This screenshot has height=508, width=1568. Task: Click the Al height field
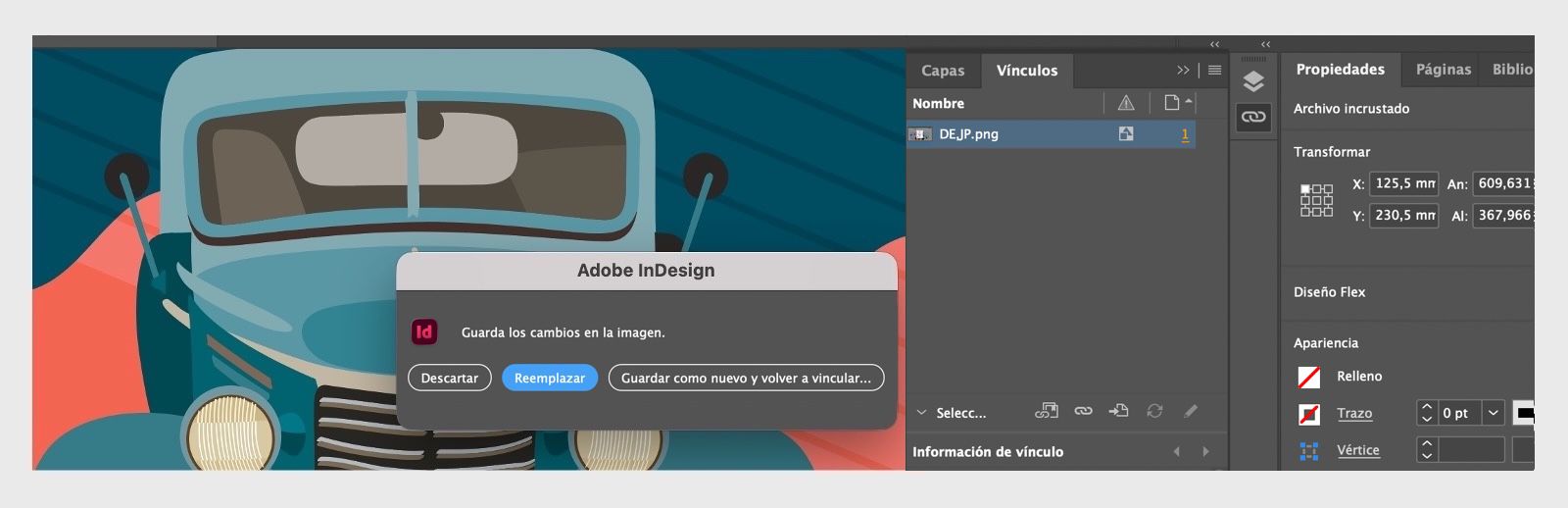point(1503,215)
